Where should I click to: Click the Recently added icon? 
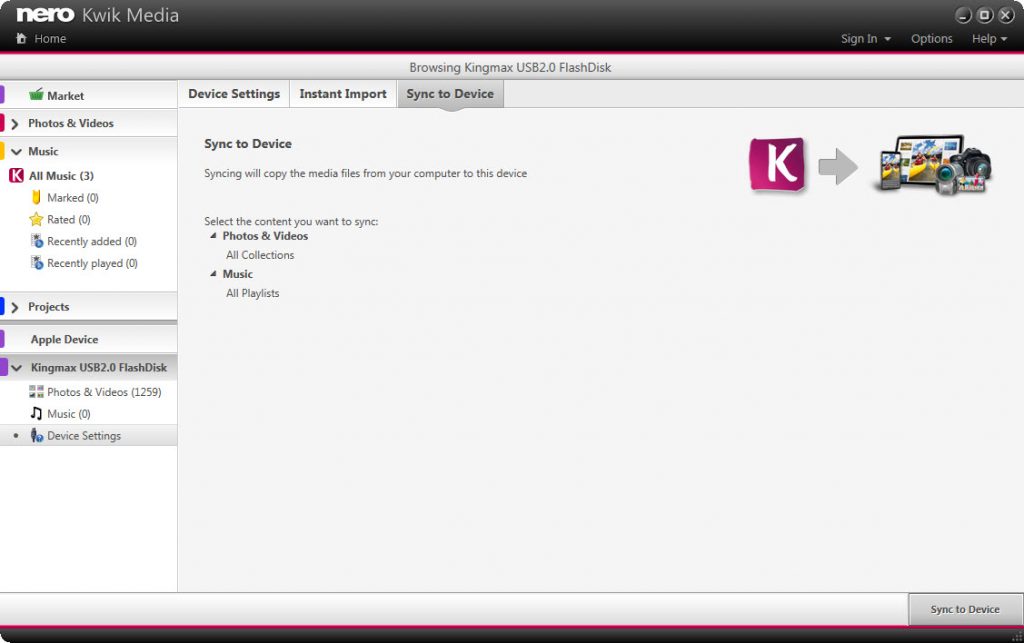pyautogui.click(x=37, y=241)
